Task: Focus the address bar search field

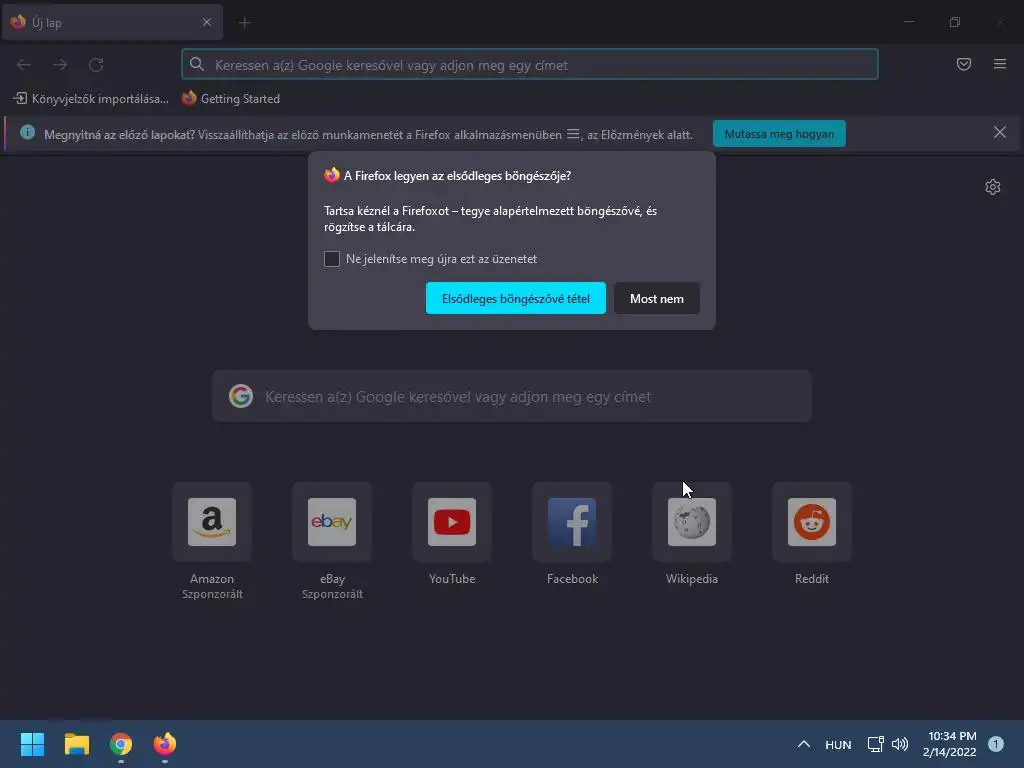Action: click(530, 65)
